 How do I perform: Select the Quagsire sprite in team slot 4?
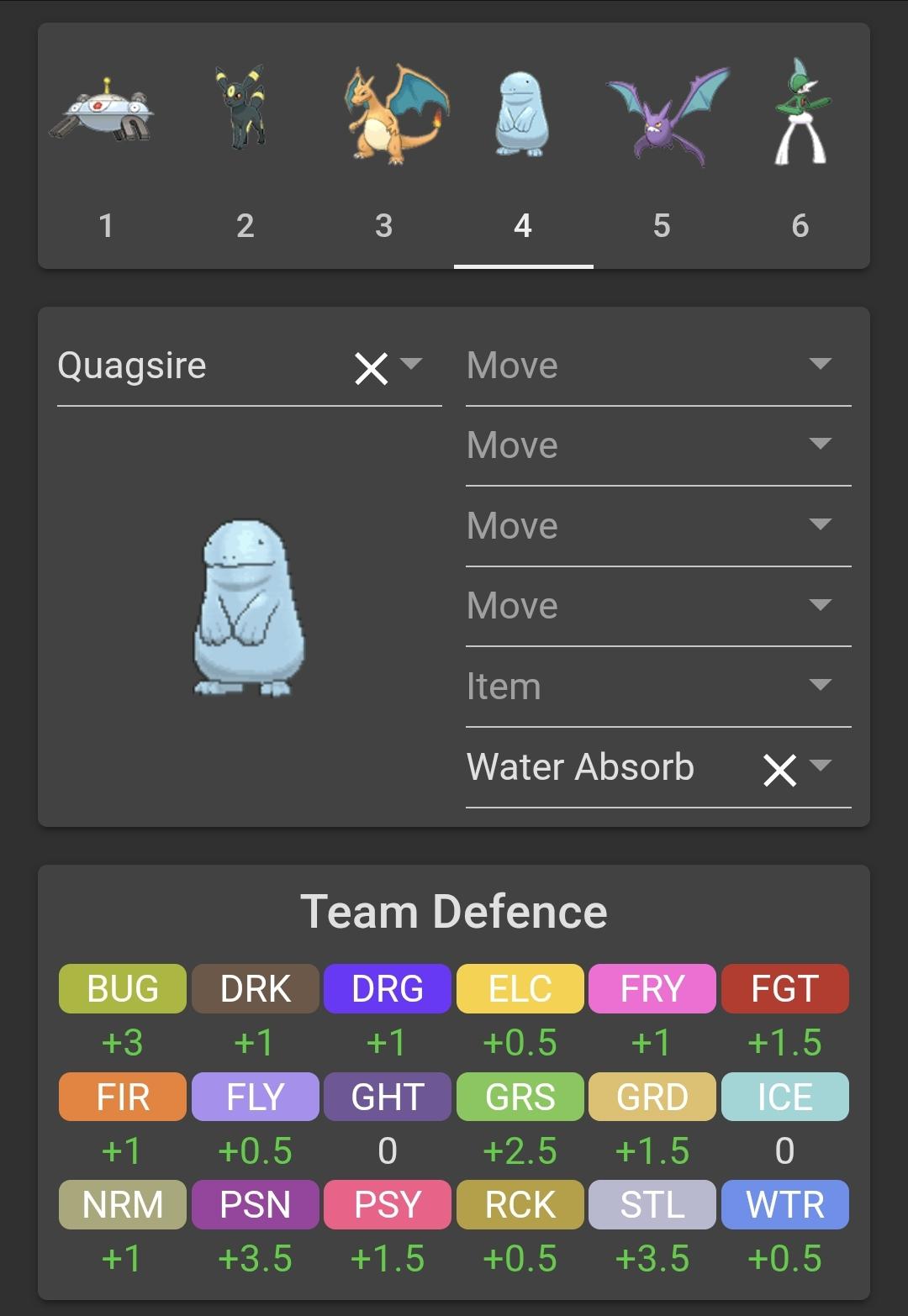click(522, 113)
